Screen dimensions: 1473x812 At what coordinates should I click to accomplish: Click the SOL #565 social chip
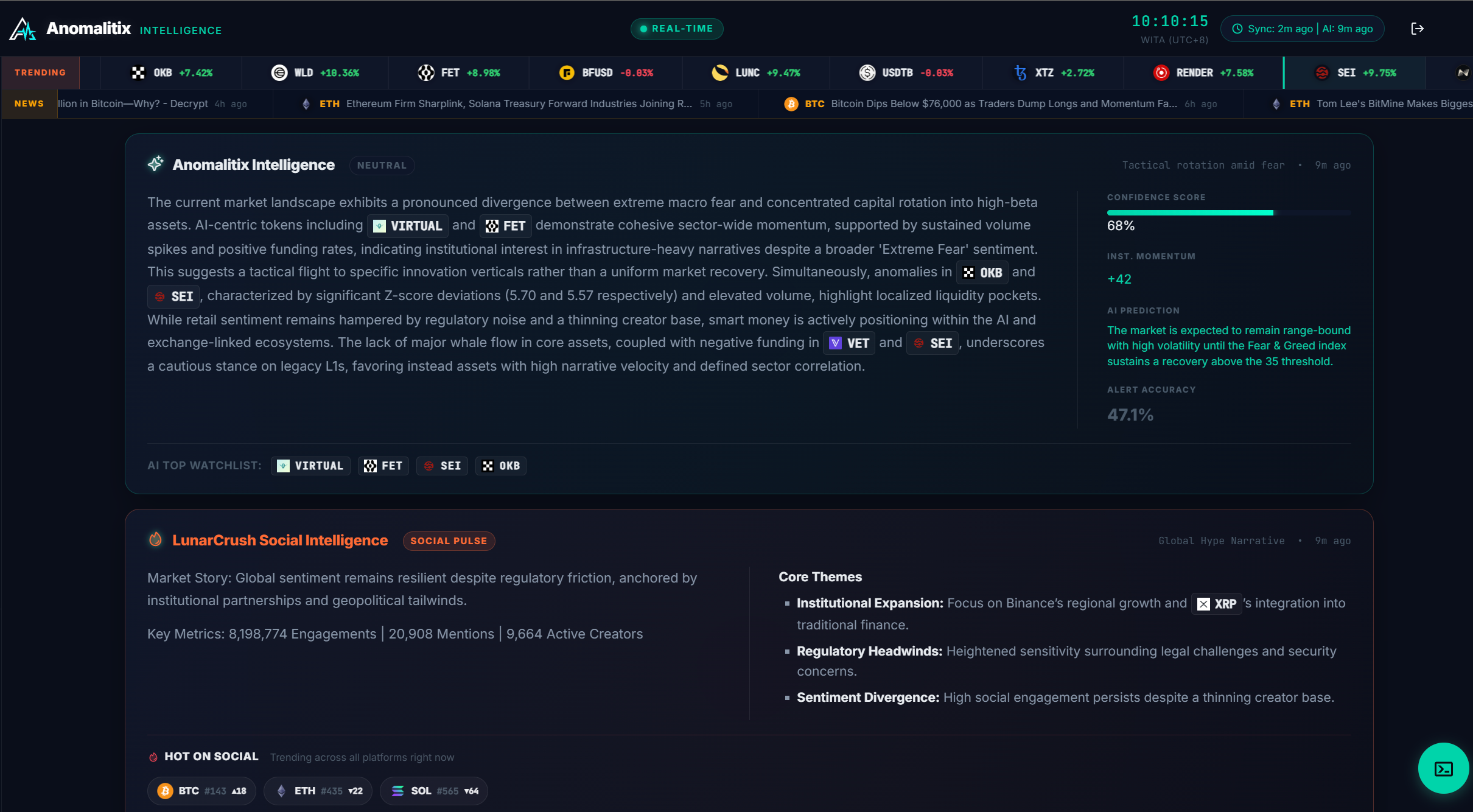point(434,791)
